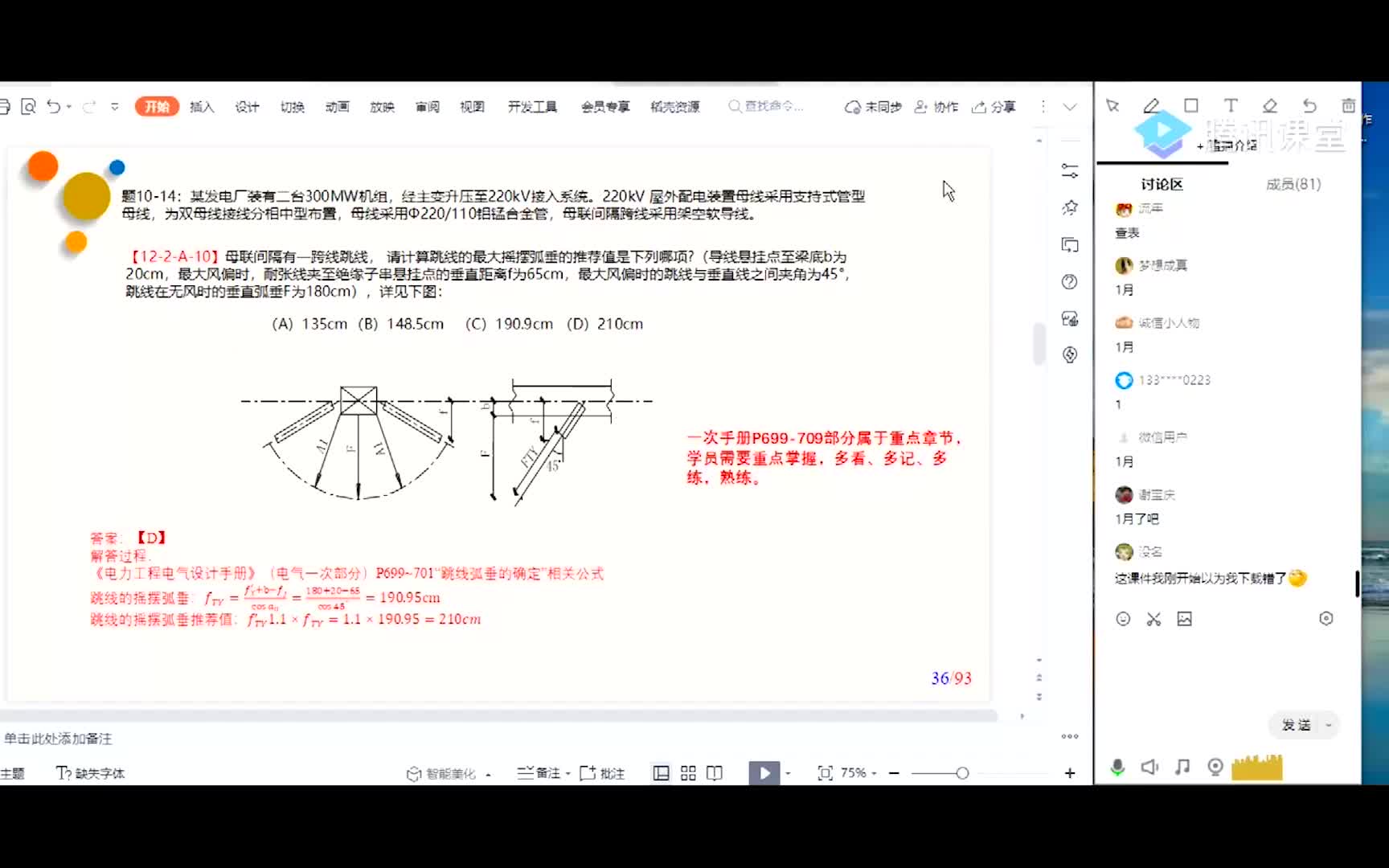Toggle the microphone on or off
The image size is (1389, 868).
[x=1117, y=768]
